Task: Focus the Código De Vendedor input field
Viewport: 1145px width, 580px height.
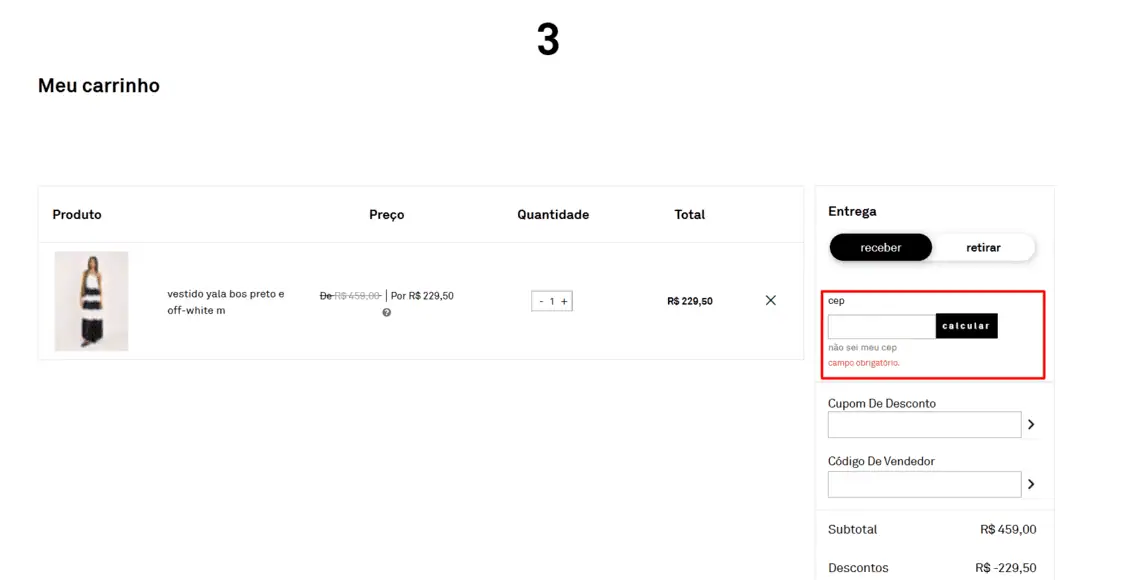Action: click(x=924, y=484)
